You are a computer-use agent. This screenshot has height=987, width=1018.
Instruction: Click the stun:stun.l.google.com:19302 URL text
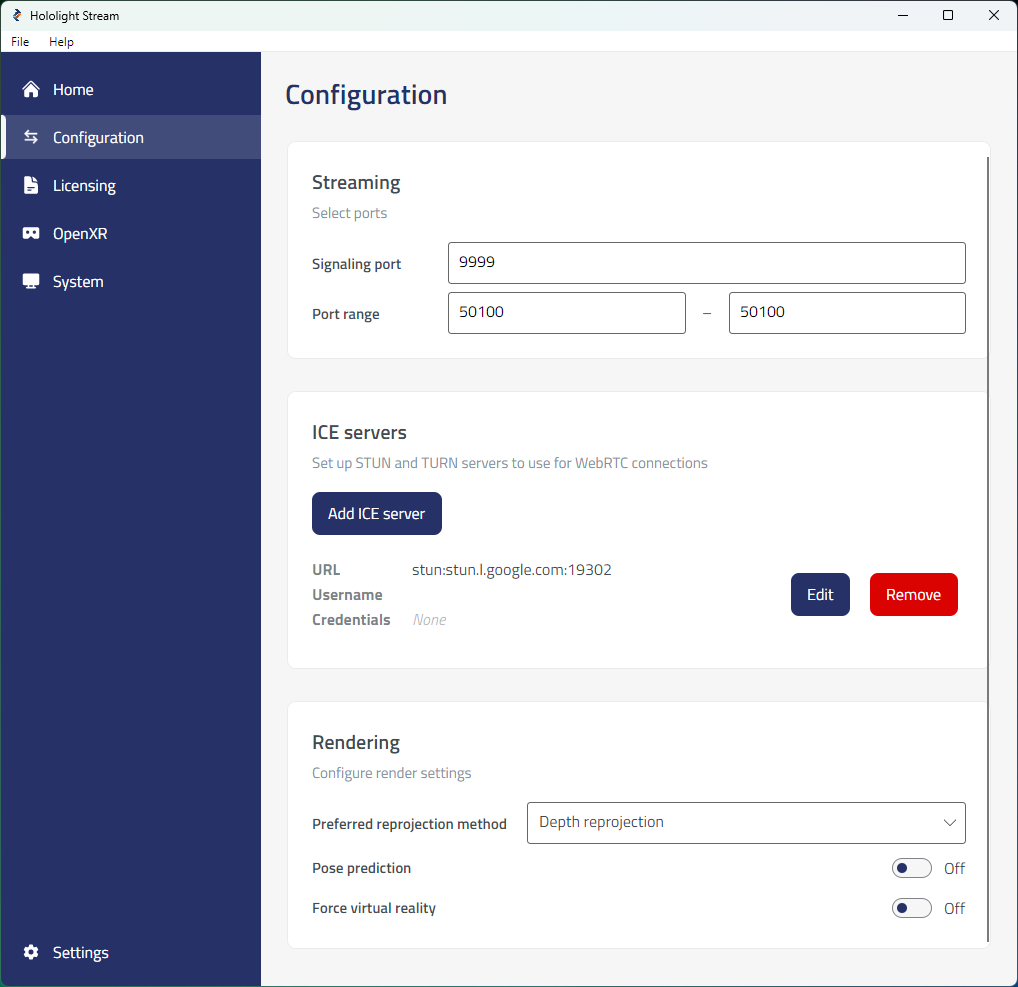512,569
